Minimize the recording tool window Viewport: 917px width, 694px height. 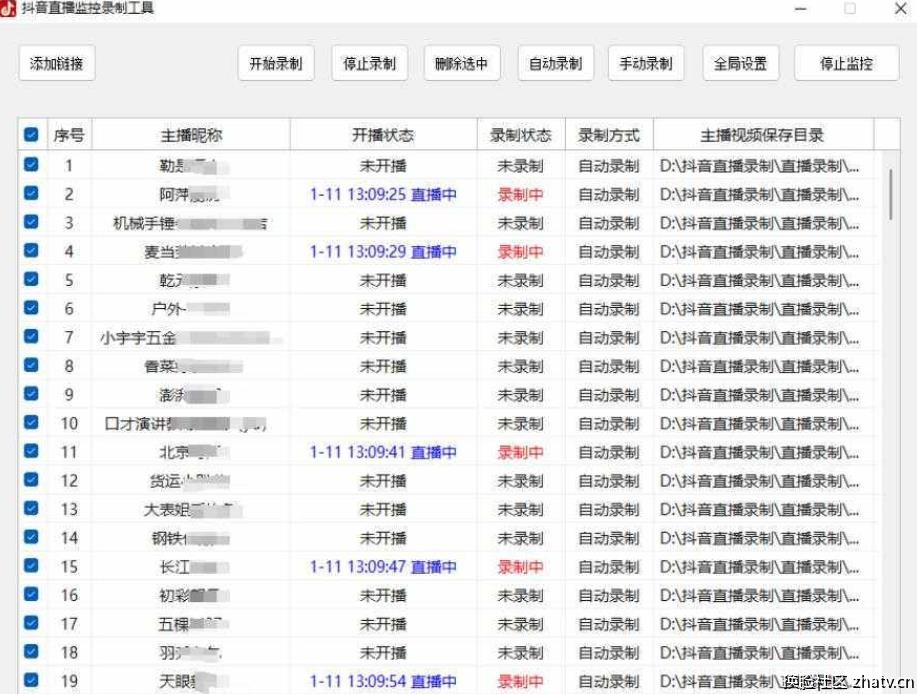(801, 9)
